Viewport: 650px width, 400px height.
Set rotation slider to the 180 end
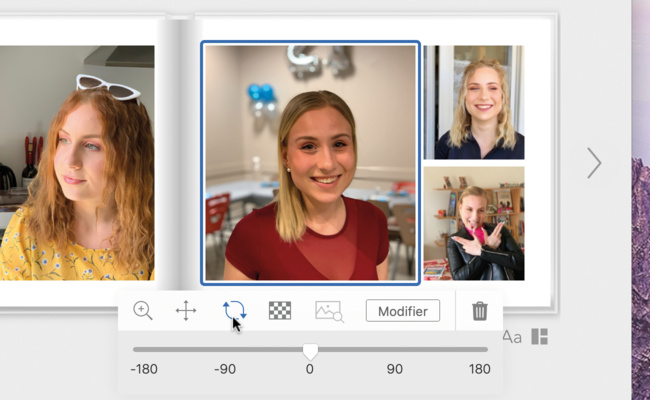(x=487, y=350)
